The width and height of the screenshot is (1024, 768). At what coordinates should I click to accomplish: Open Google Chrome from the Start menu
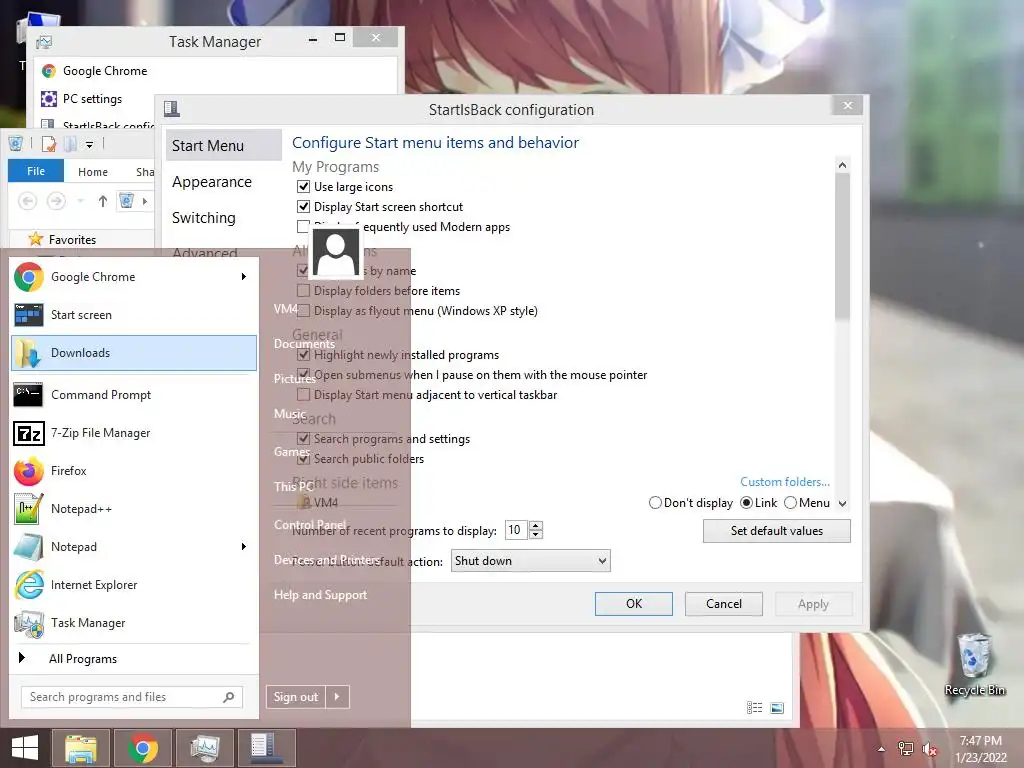click(134, 277)
